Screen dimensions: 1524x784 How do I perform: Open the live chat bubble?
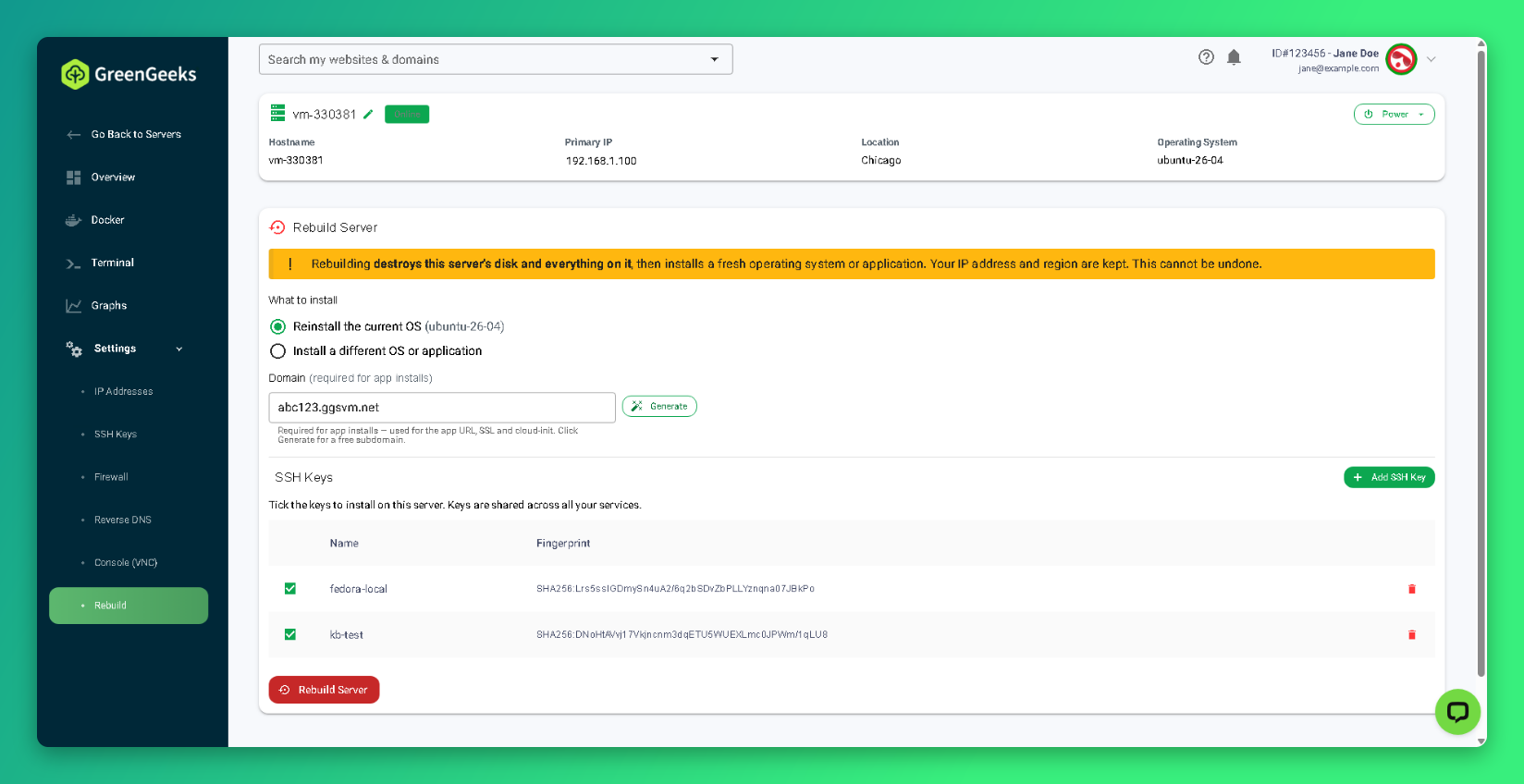1457,712
